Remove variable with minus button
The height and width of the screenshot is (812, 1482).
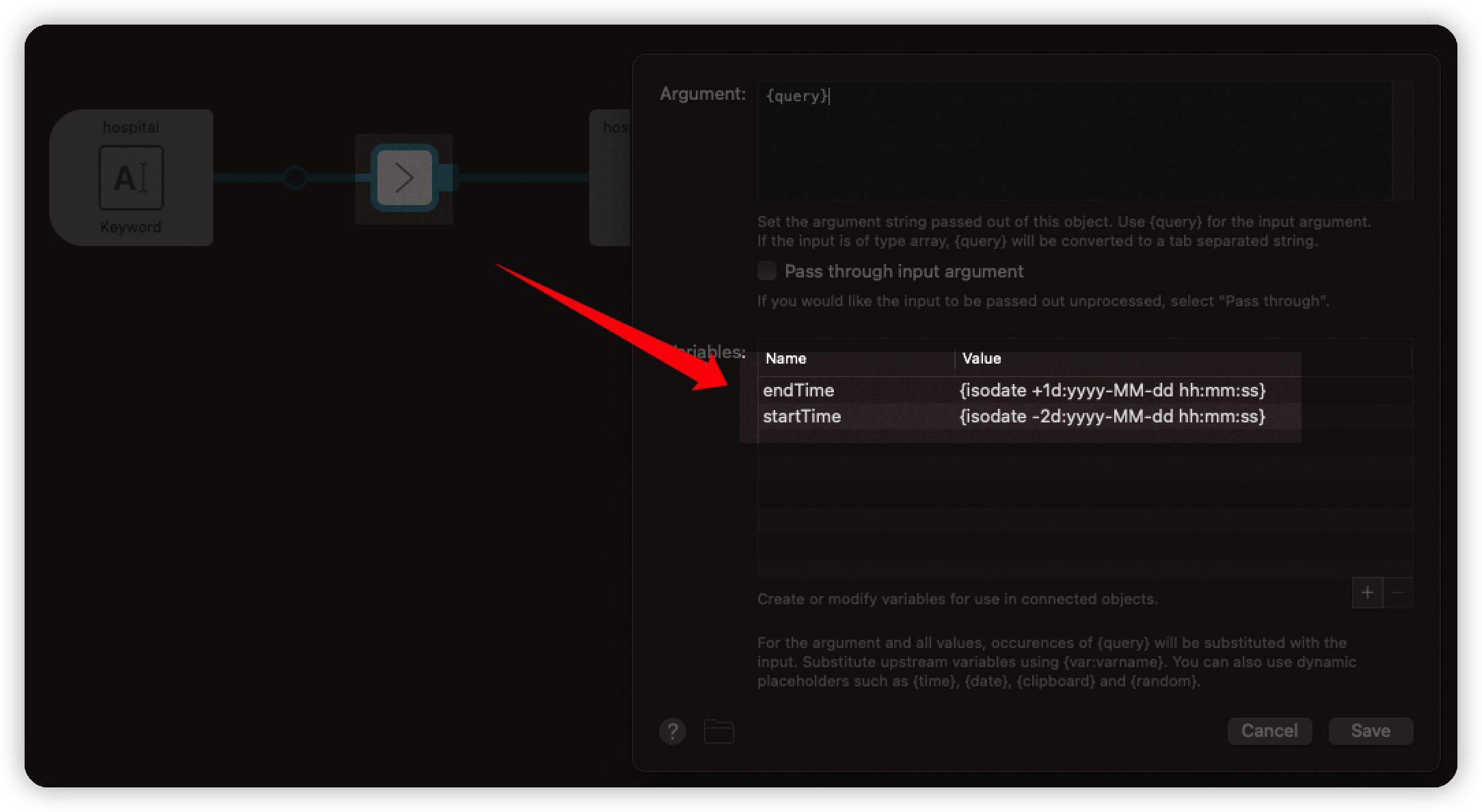(x=1398, y=593)
